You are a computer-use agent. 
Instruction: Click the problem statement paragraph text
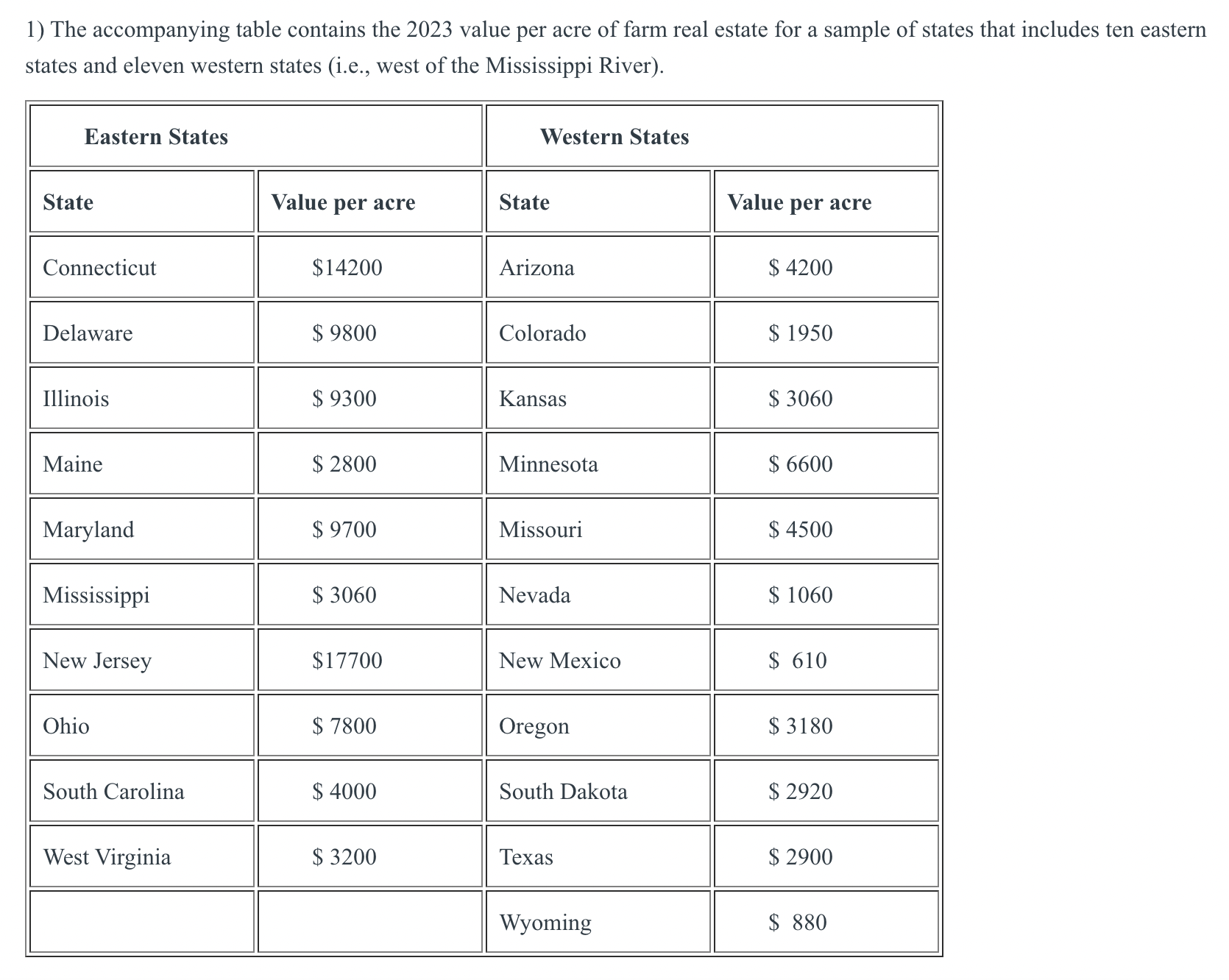coord(616,48)
